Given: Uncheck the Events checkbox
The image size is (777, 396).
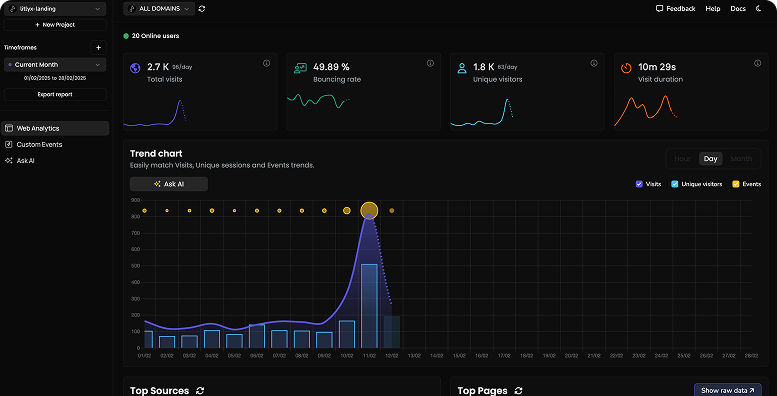Looking at the screenshot, I should (x=736, y=184).
